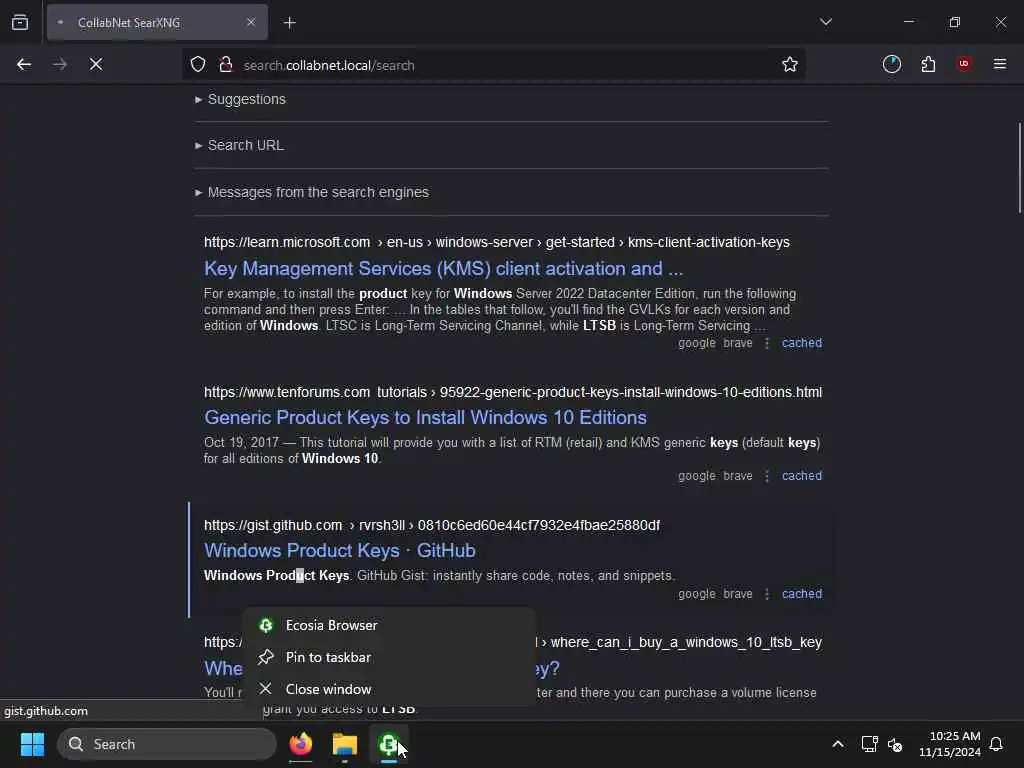1024x768 pixels.
Task: List all tabs dropdown arrow
Action: coord(825,22)
